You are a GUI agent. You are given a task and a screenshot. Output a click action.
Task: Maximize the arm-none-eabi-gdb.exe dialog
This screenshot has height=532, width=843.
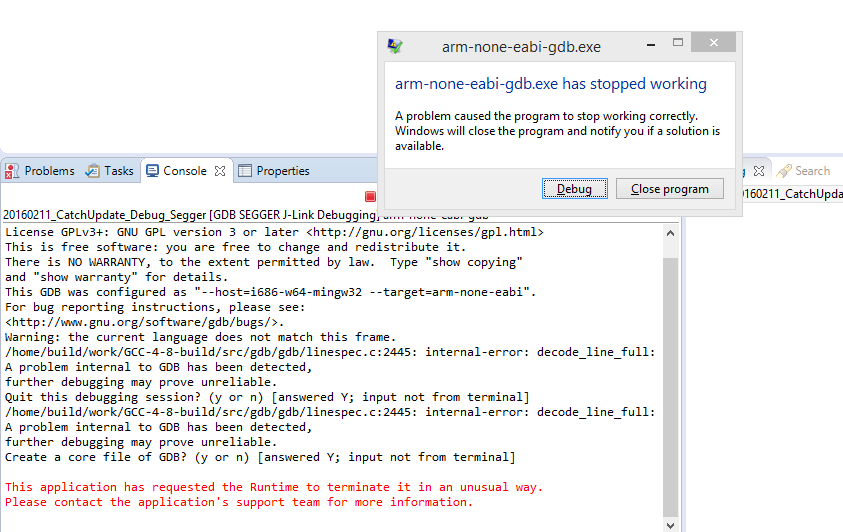coord(678,42)
